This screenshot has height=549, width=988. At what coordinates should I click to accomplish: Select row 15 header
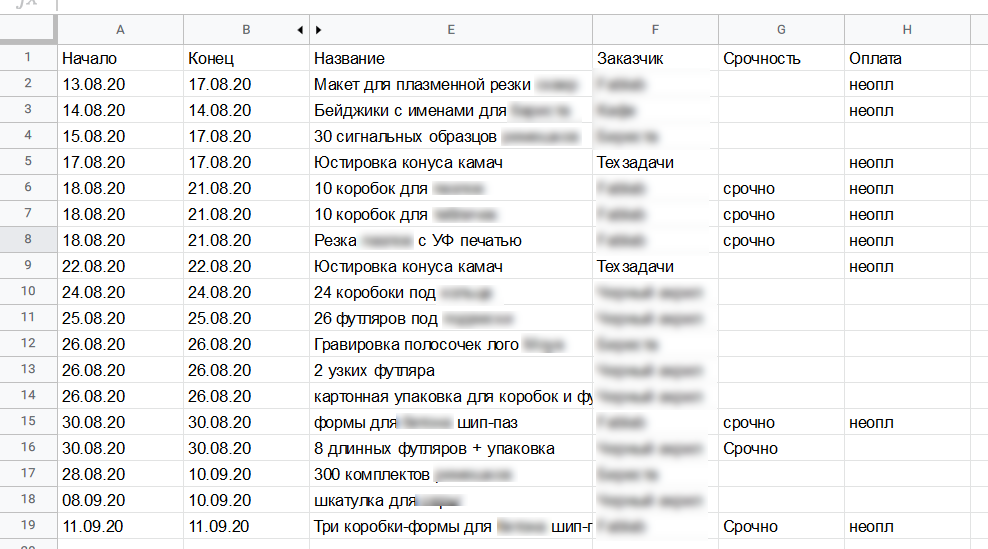[x=28, y=421]
